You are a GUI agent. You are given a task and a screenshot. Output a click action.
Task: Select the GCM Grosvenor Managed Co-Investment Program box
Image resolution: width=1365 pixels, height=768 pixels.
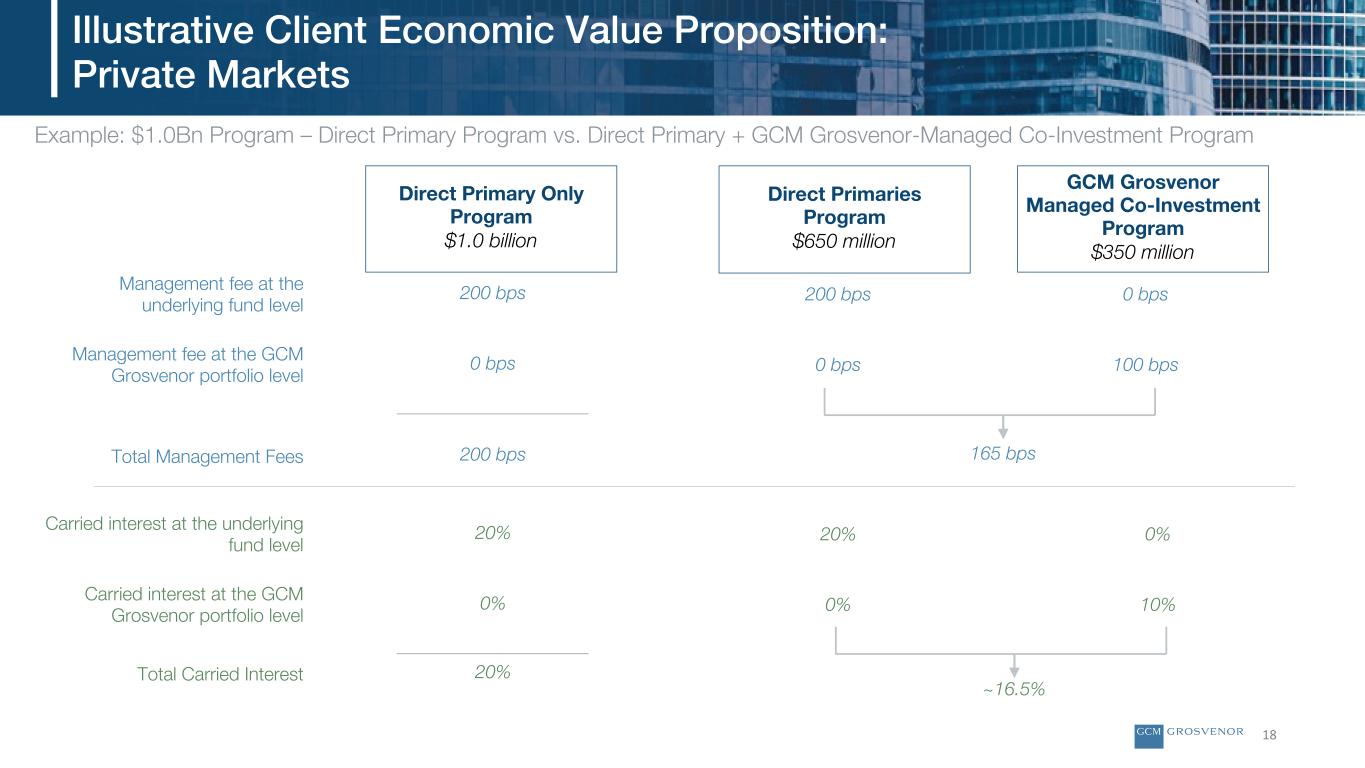point(1143,219)
